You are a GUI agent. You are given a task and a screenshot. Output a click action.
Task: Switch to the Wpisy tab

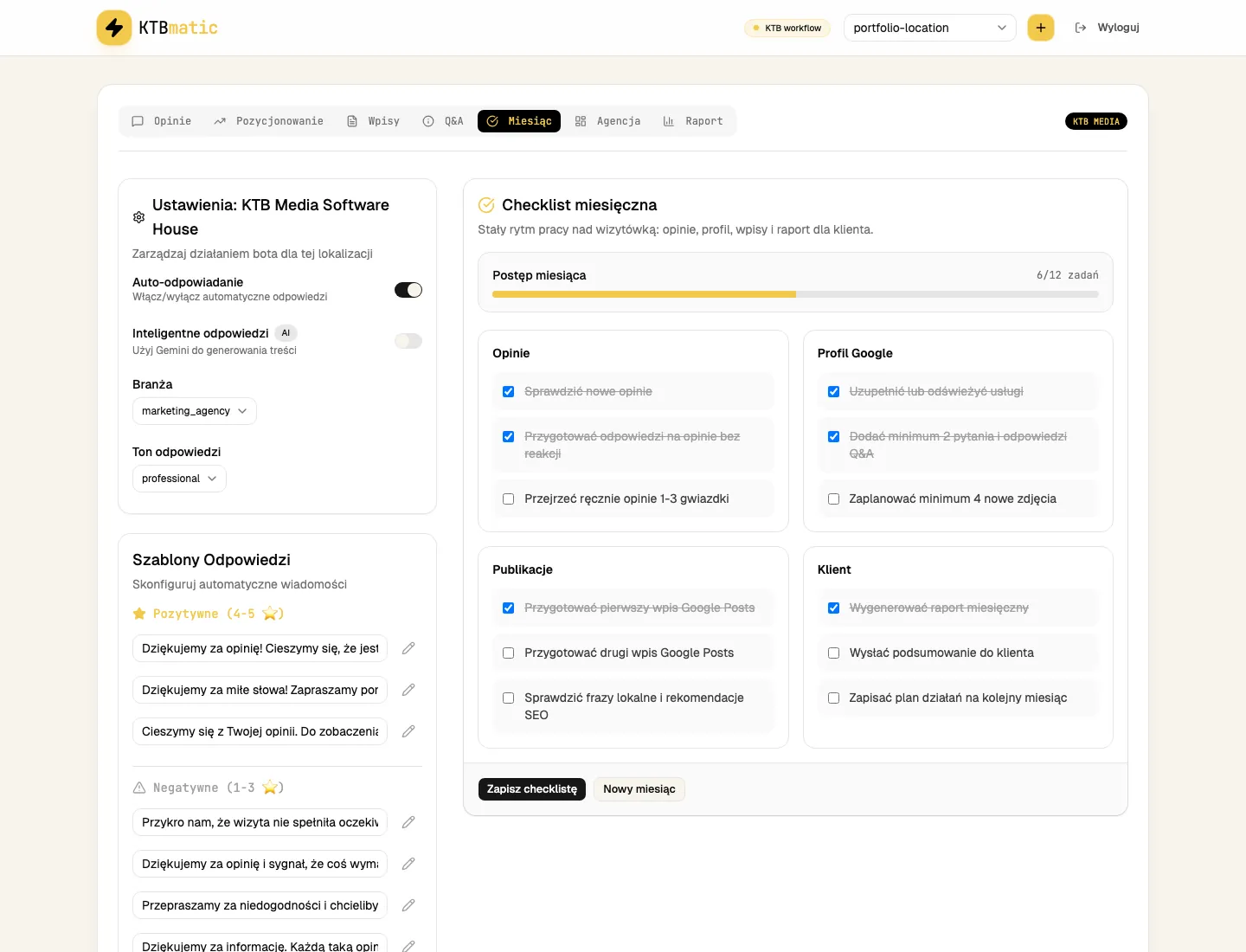coord(374,121)
